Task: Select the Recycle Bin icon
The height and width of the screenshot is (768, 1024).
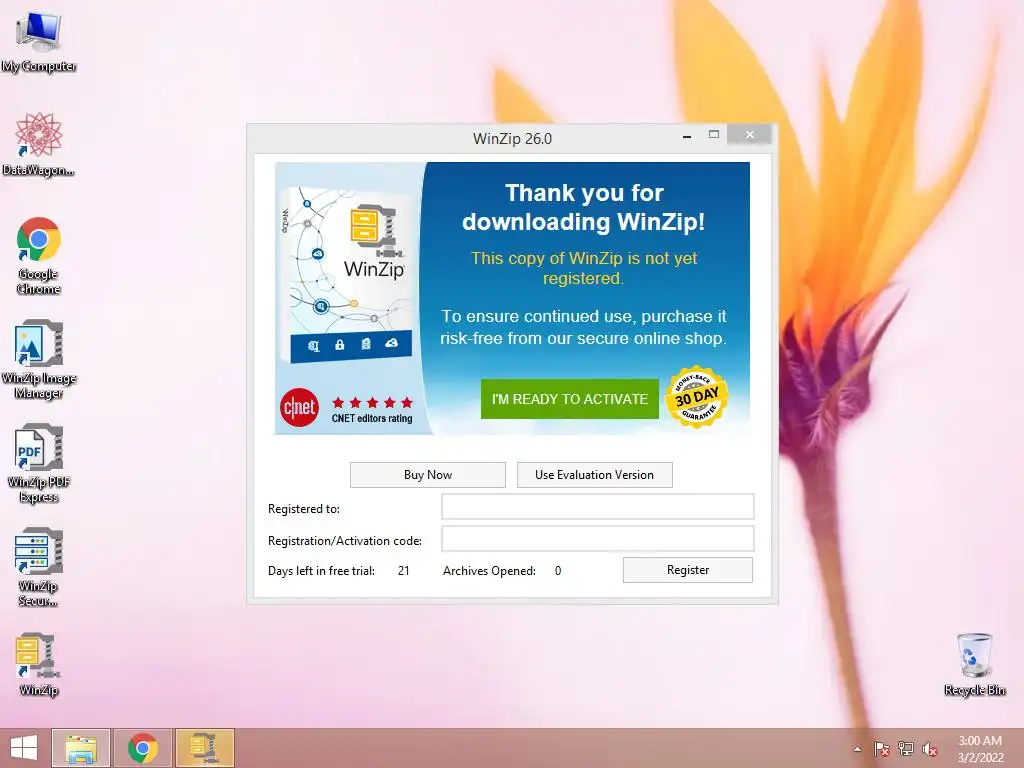Action: click(974, 664)
